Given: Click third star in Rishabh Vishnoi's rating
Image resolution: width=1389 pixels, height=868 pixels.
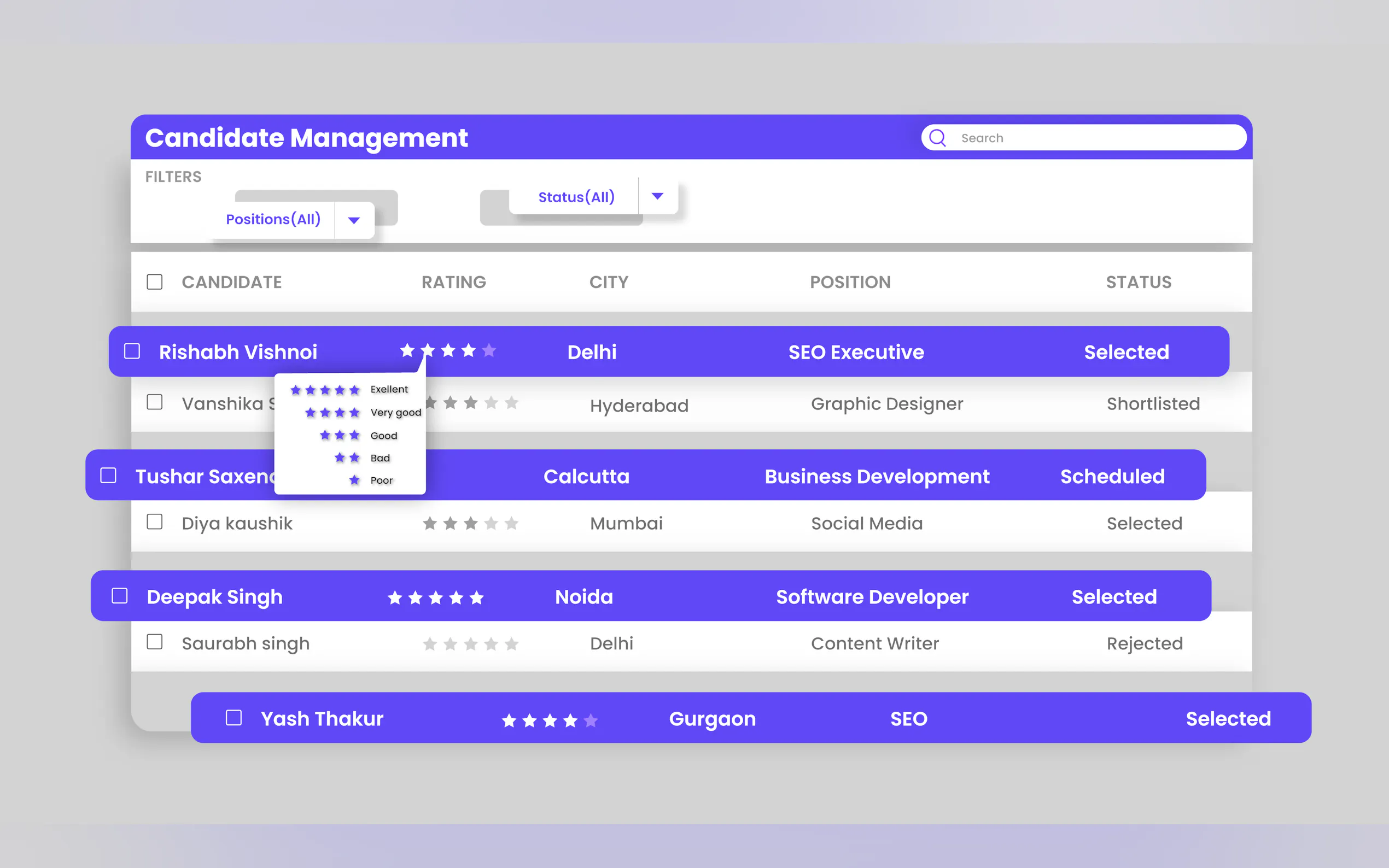Looking at the screenshot, I should (x=448, y=350).
